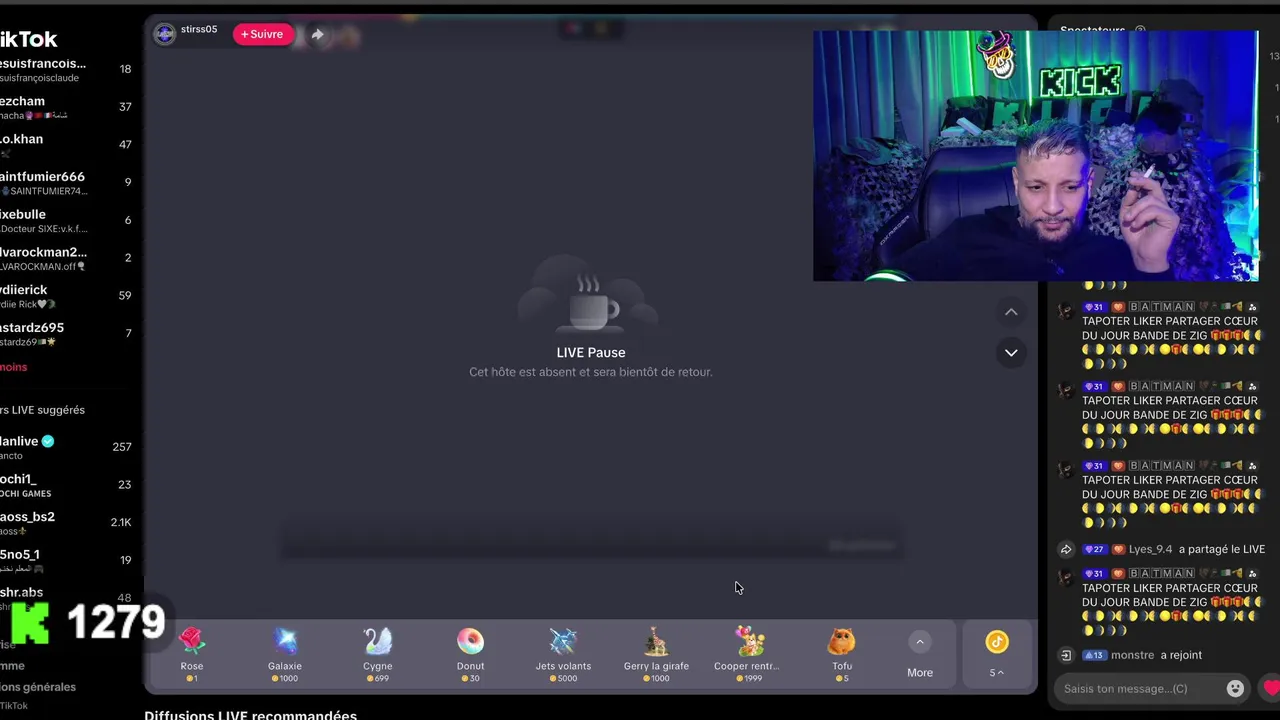Click viewer count 257 beside lanlive
1280x720 pixels.
(x=121, y=447)
